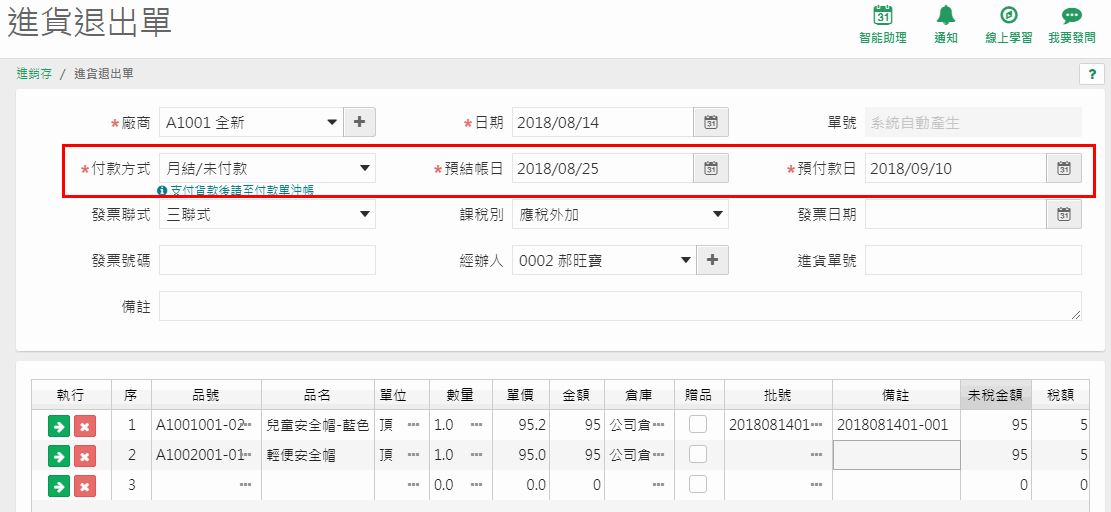The width and height of the screenshot is (1111, 512).
Task: Click the 預結帳日 field 2018/08/25
Action: [602, 168]
